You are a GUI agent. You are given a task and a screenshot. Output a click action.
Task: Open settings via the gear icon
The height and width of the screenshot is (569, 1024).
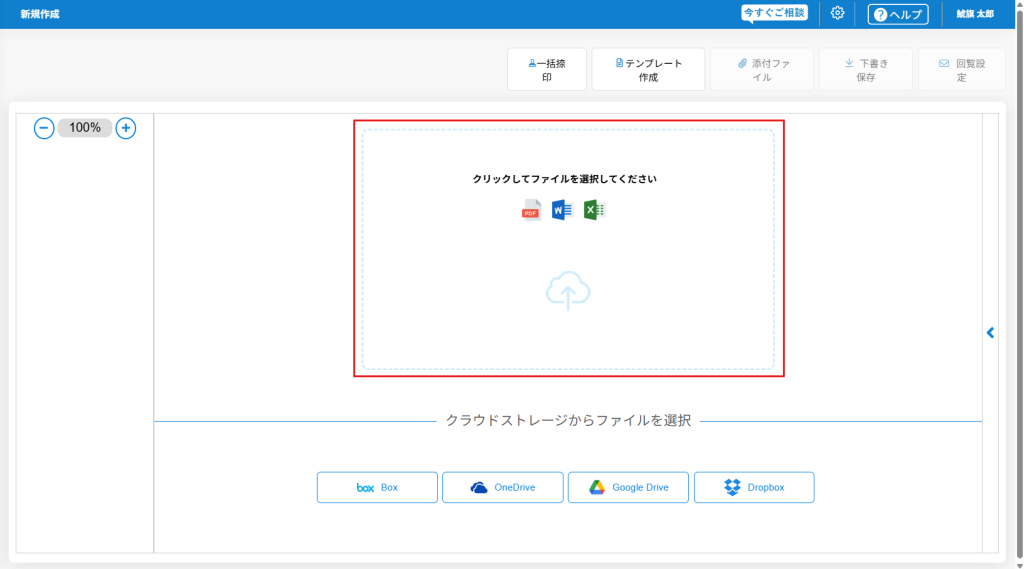point(838,13)
